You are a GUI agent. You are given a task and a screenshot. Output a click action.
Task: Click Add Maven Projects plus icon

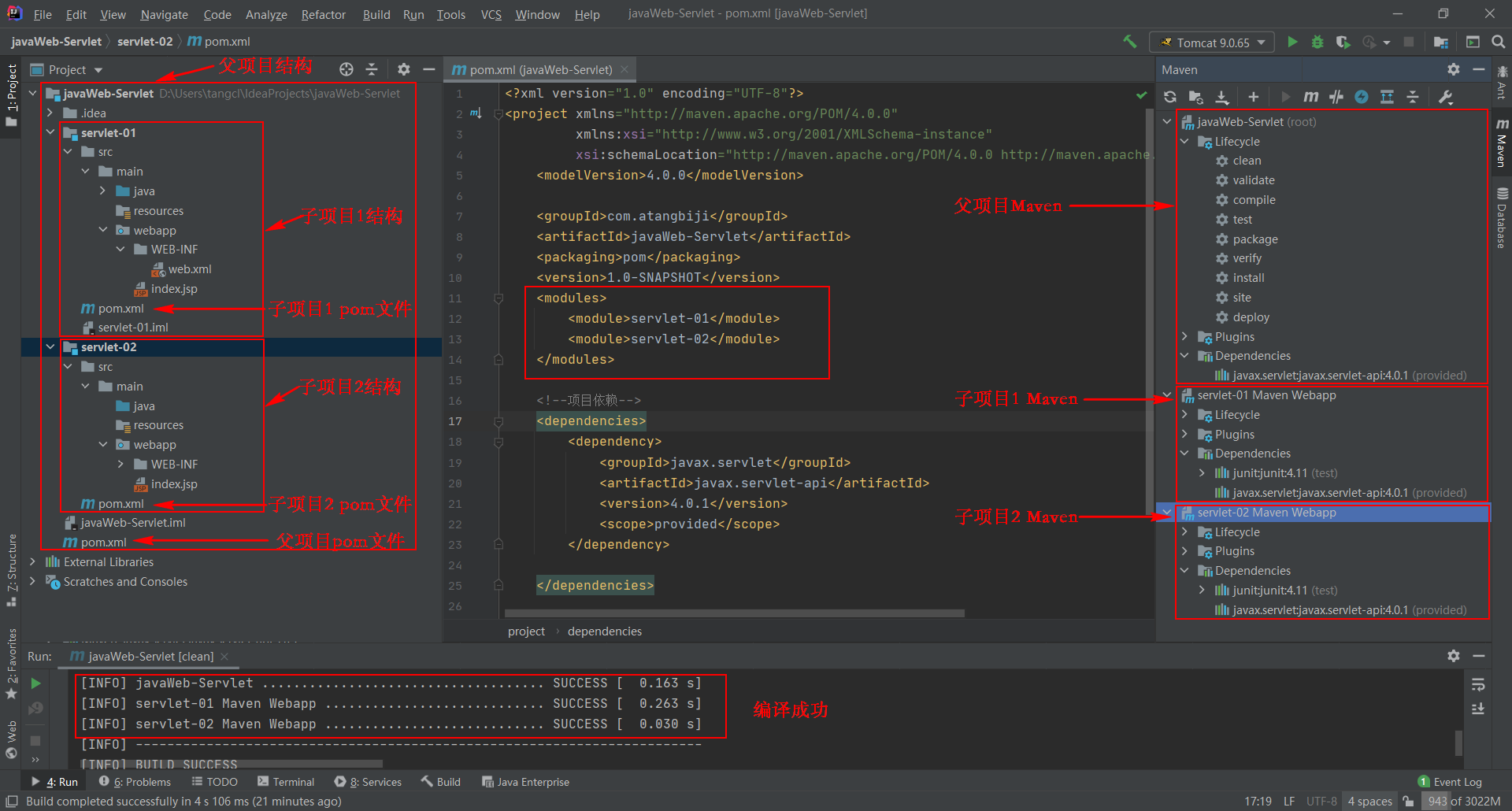point(1253,97)
